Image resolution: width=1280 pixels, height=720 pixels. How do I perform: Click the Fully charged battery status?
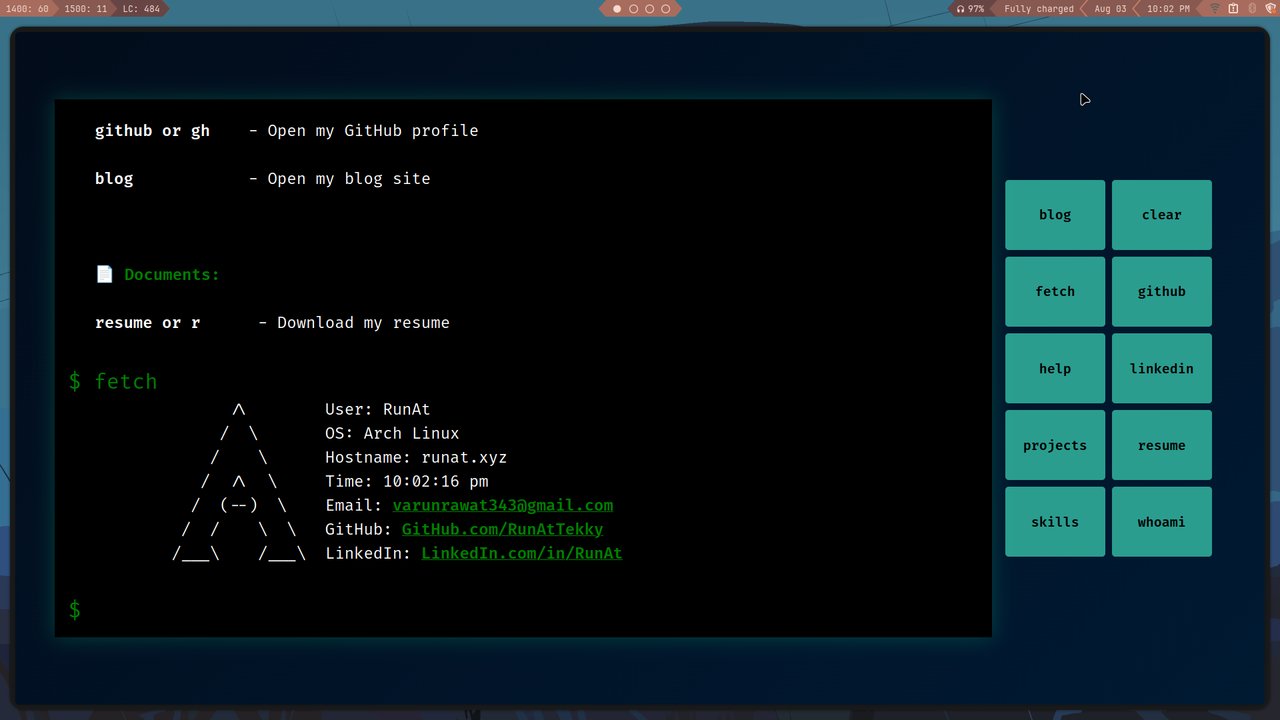1039,9
